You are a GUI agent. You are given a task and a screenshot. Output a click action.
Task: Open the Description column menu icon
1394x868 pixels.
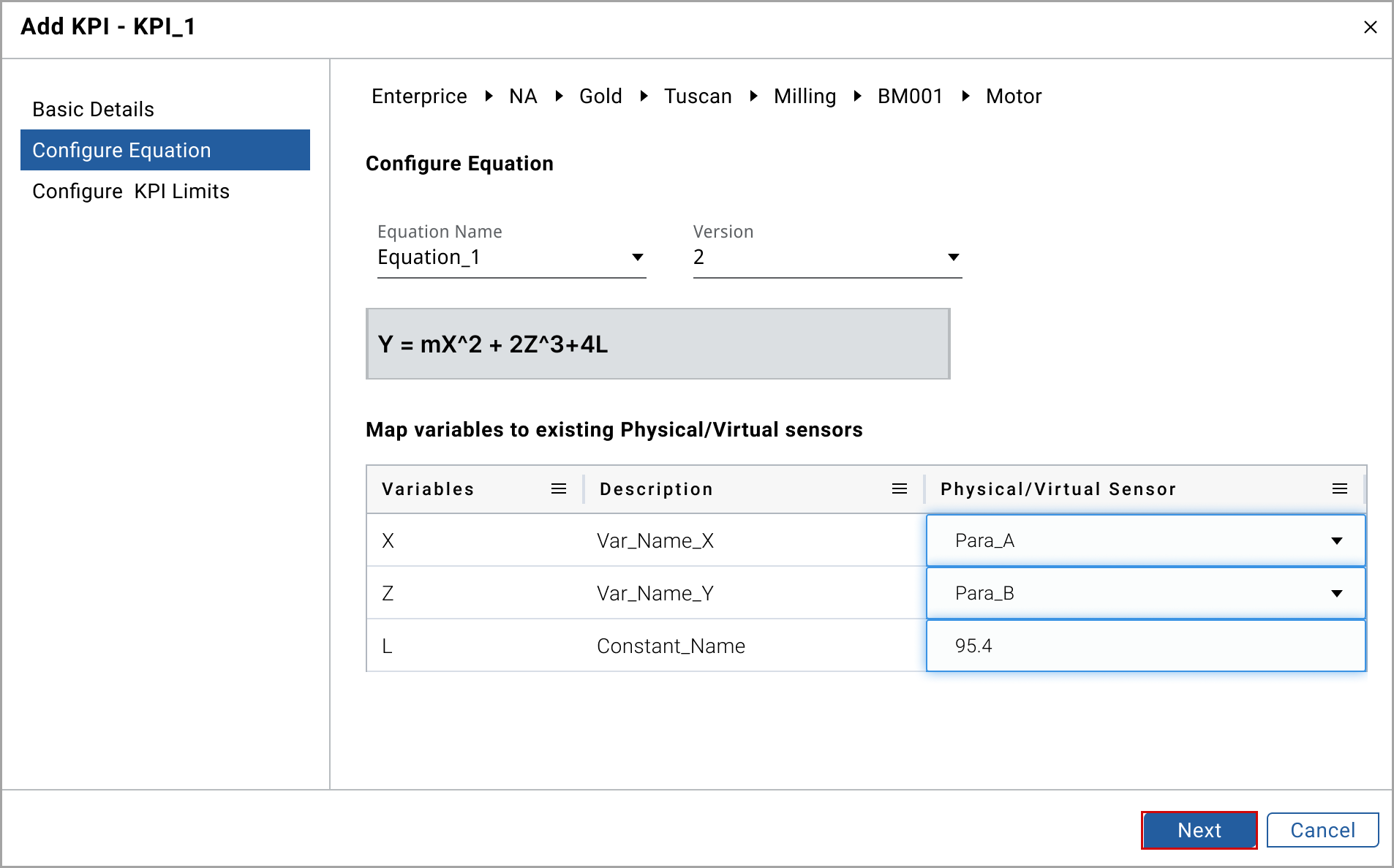[x=900, y=489]
